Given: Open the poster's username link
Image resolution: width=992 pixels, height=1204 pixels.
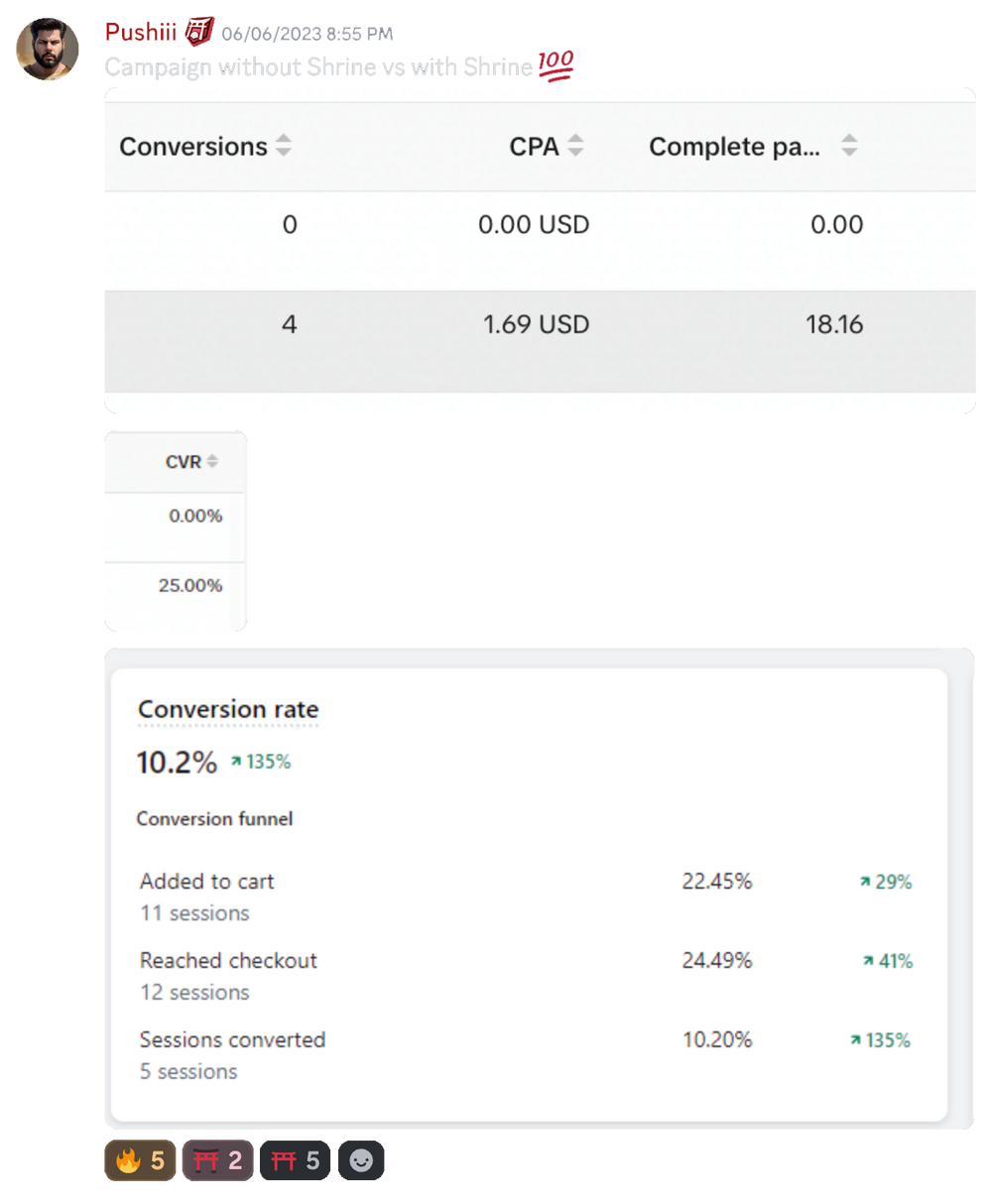Looking at the screenshot, I should point(140,33).
